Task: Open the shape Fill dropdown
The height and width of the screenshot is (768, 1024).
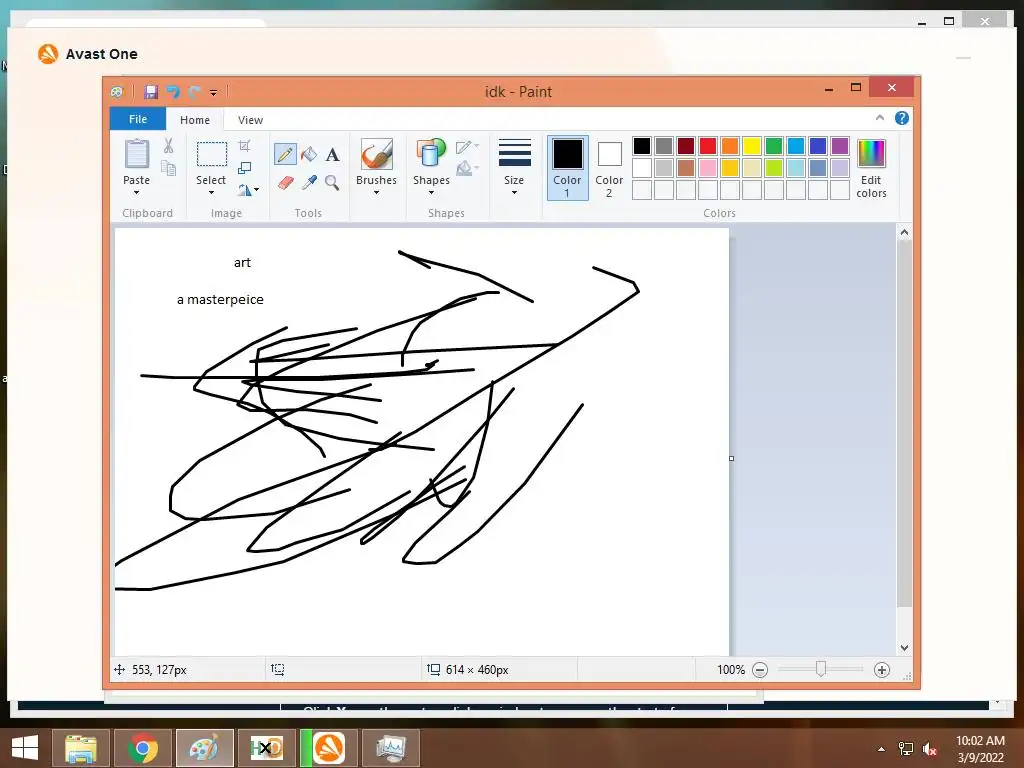Action: pyautogui.click(x=468, y=169)
